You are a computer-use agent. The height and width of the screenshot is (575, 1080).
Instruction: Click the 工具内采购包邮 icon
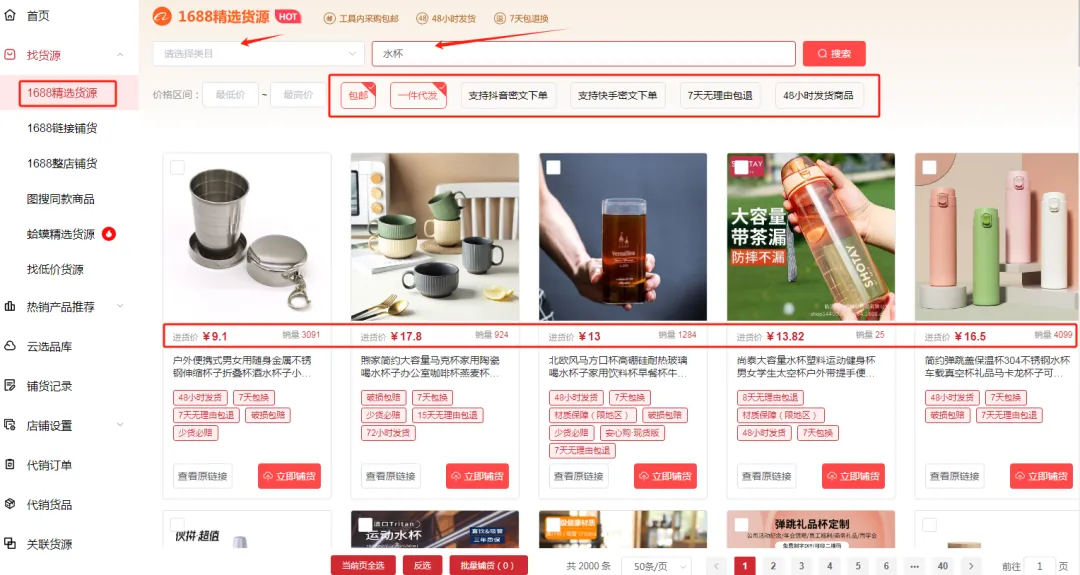329,19
